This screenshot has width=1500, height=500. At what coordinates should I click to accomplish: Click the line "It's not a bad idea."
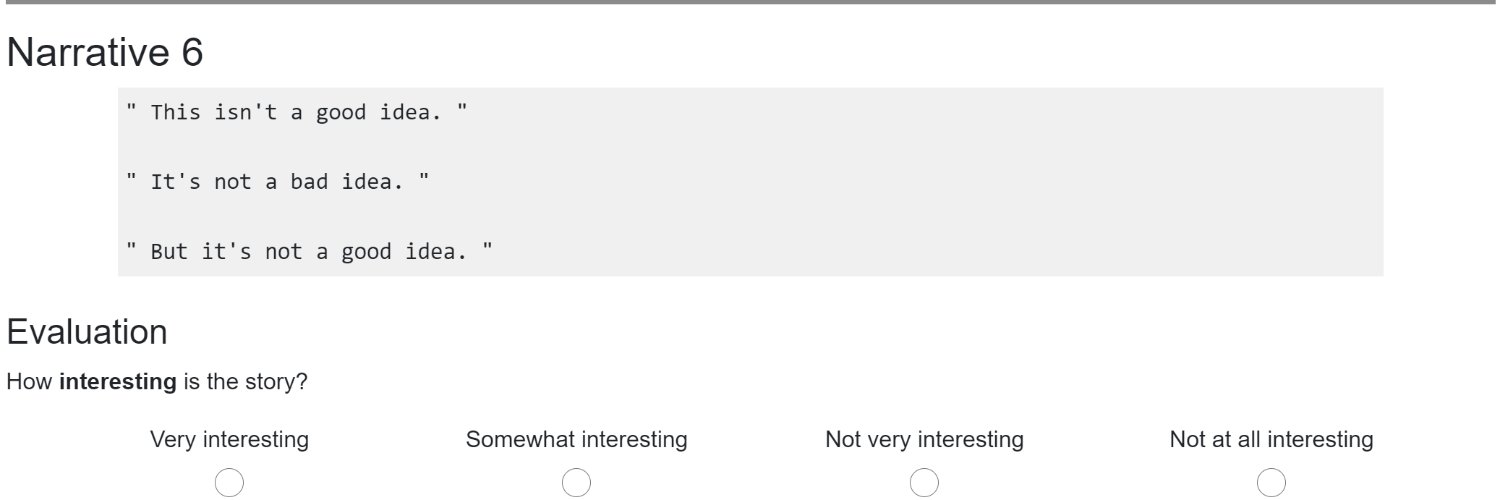278,183
